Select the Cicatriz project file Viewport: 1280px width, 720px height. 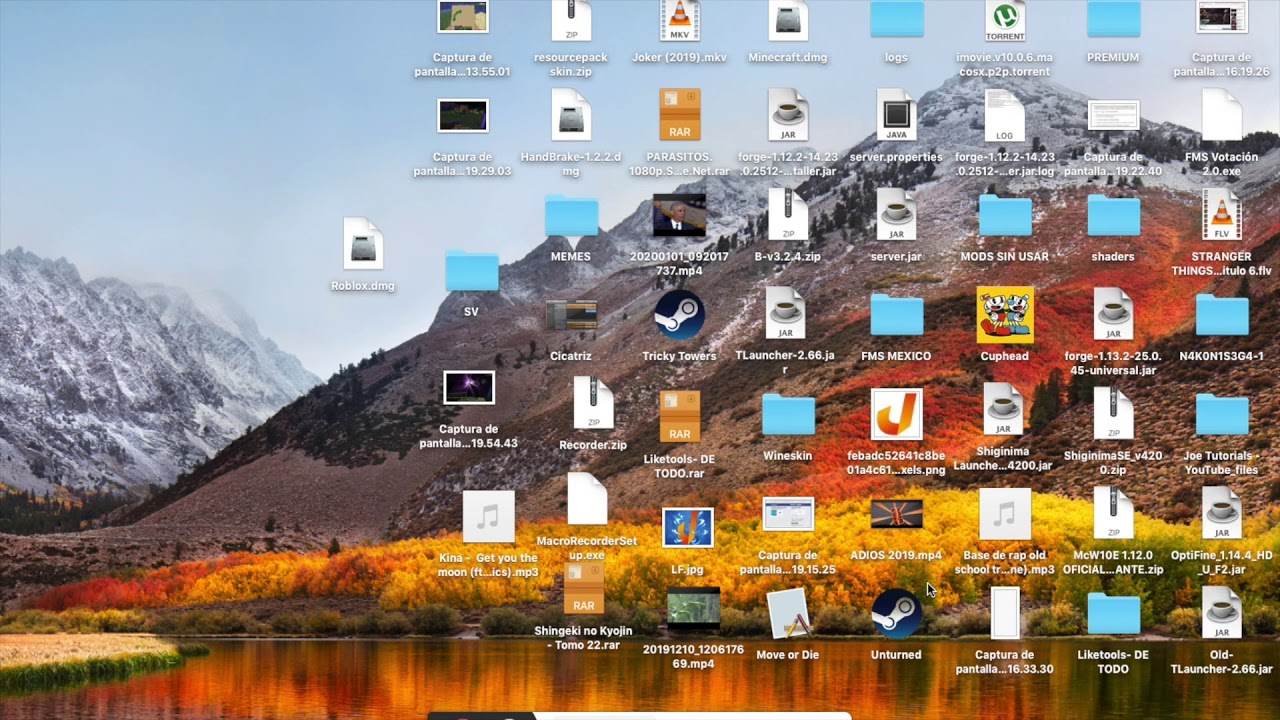pos(571,316)
